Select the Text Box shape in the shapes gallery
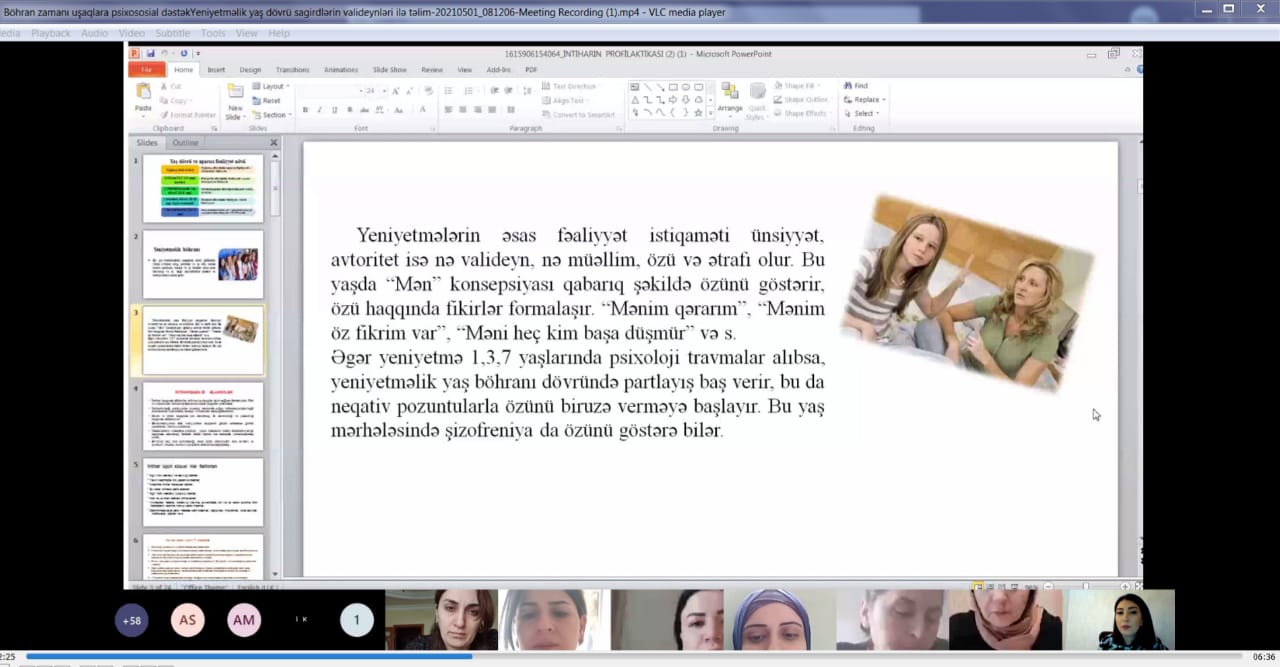This screenshot has height=667, width=1280. (x=635, y=87)
